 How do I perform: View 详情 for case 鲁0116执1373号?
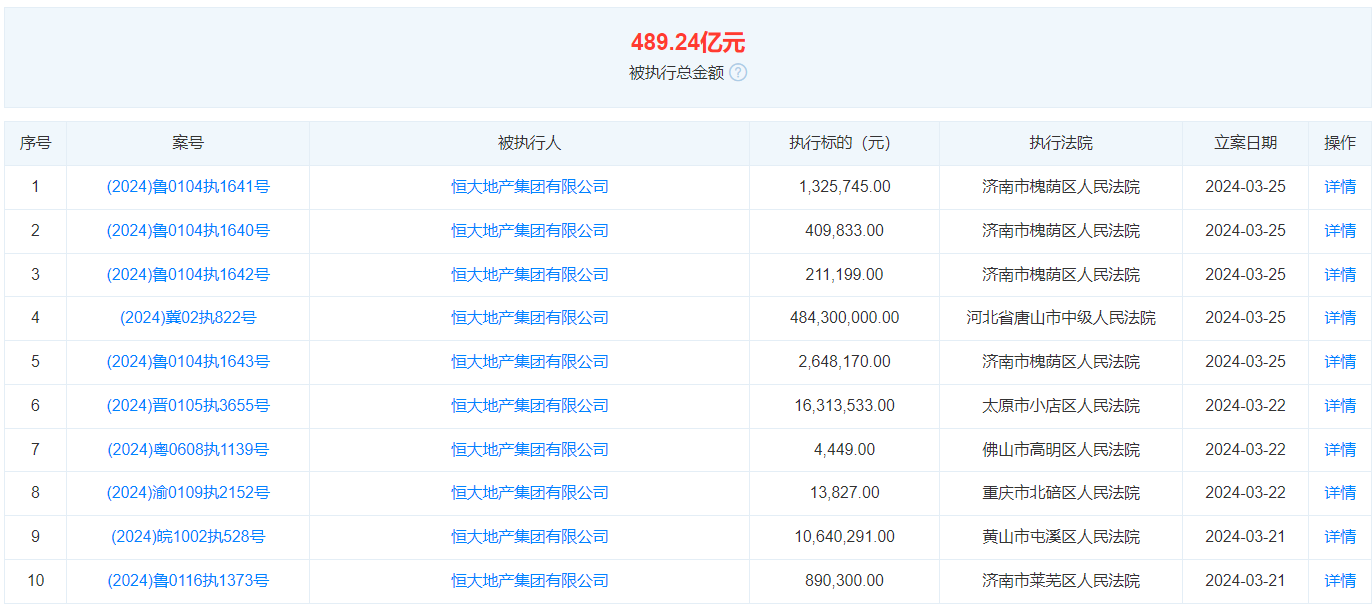1340,580
